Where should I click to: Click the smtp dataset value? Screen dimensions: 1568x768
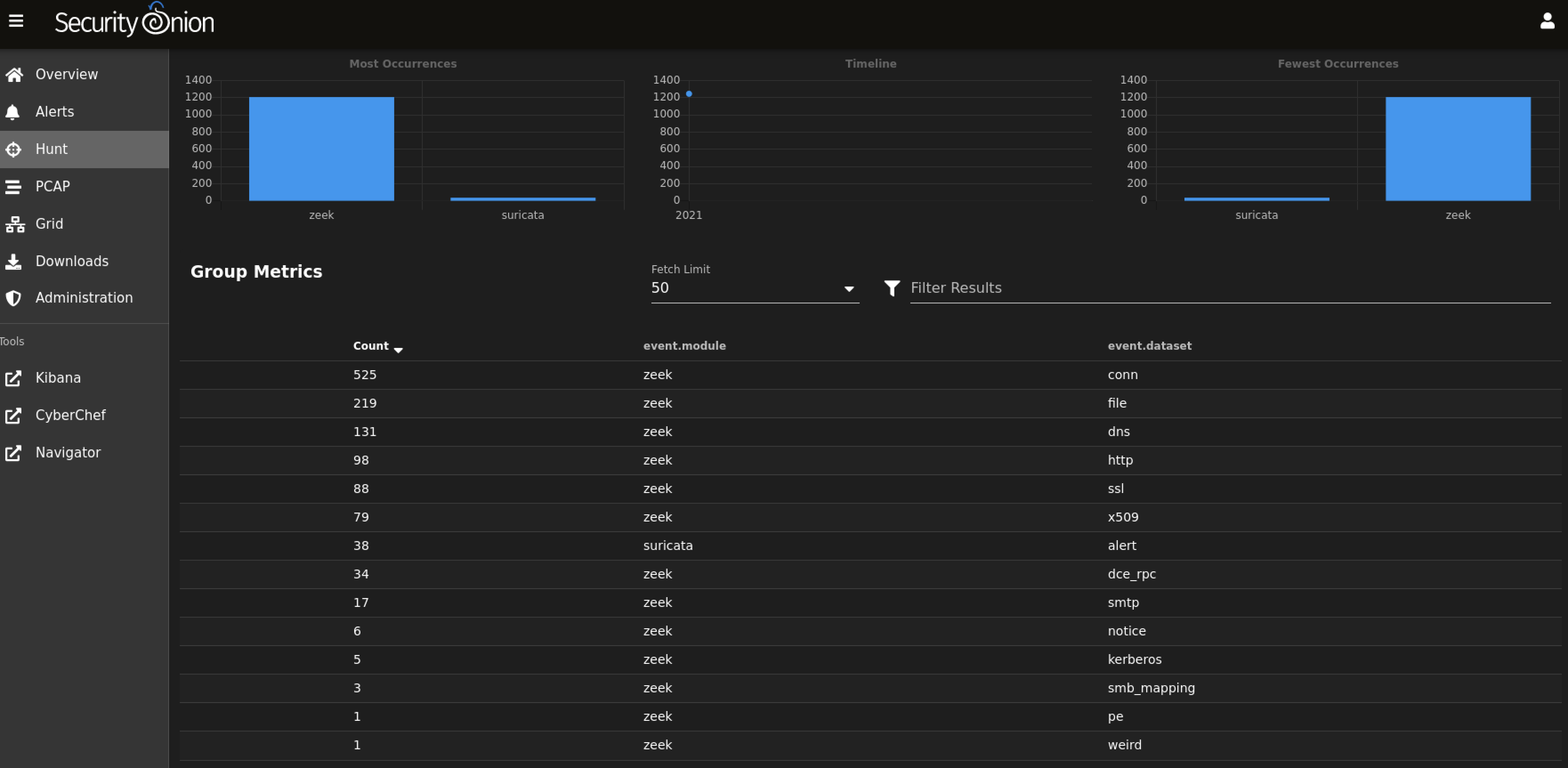coord(1123,603)
